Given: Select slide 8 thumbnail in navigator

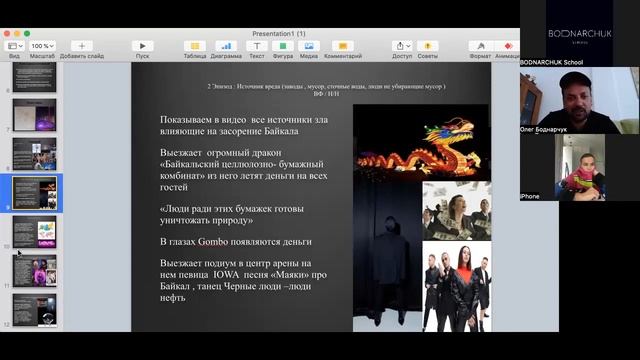Looking at the screenshot, I should pyautogui.click(x=34, y=153).
